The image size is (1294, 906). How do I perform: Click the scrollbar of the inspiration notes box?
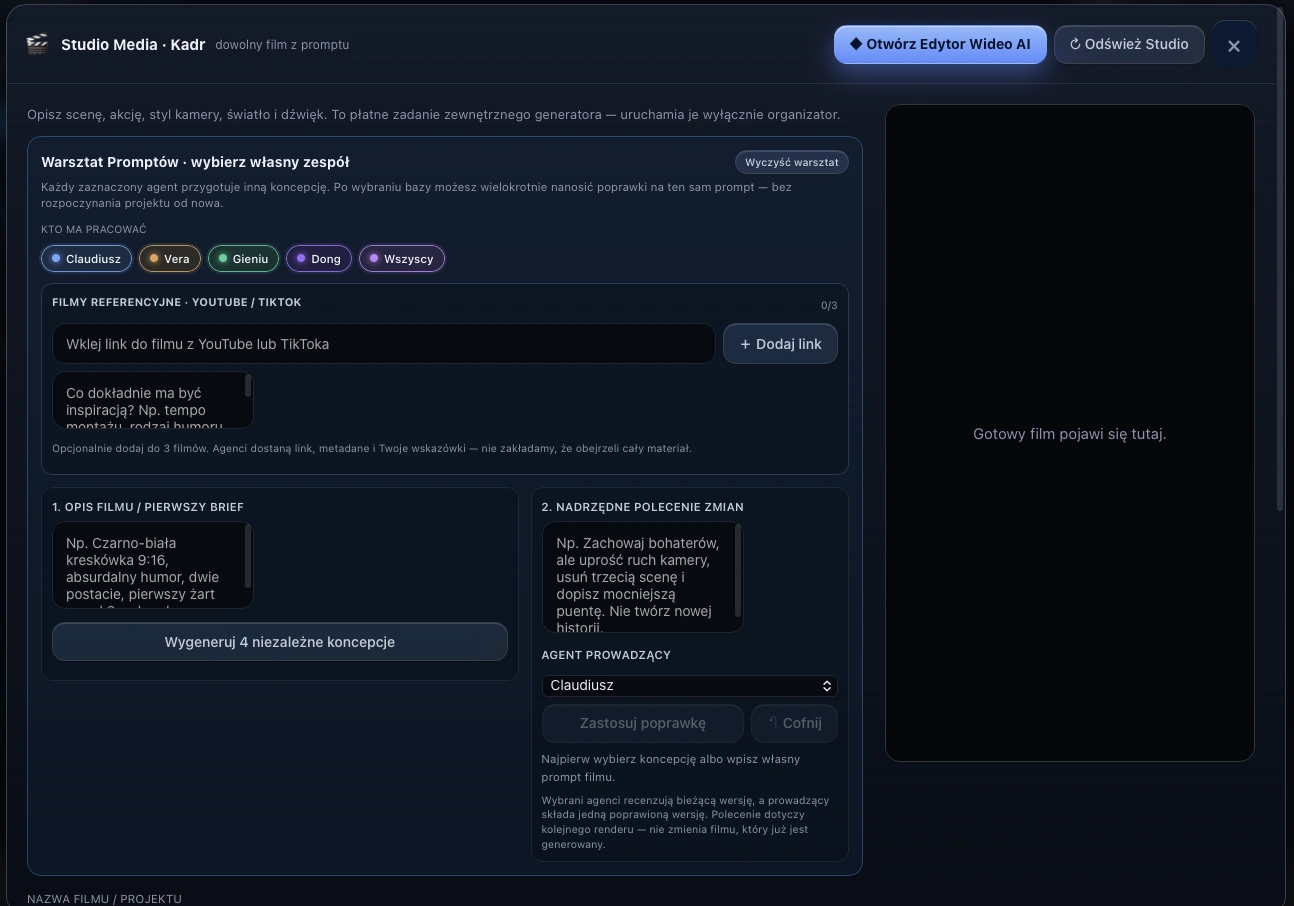click(x=248, y=387)
